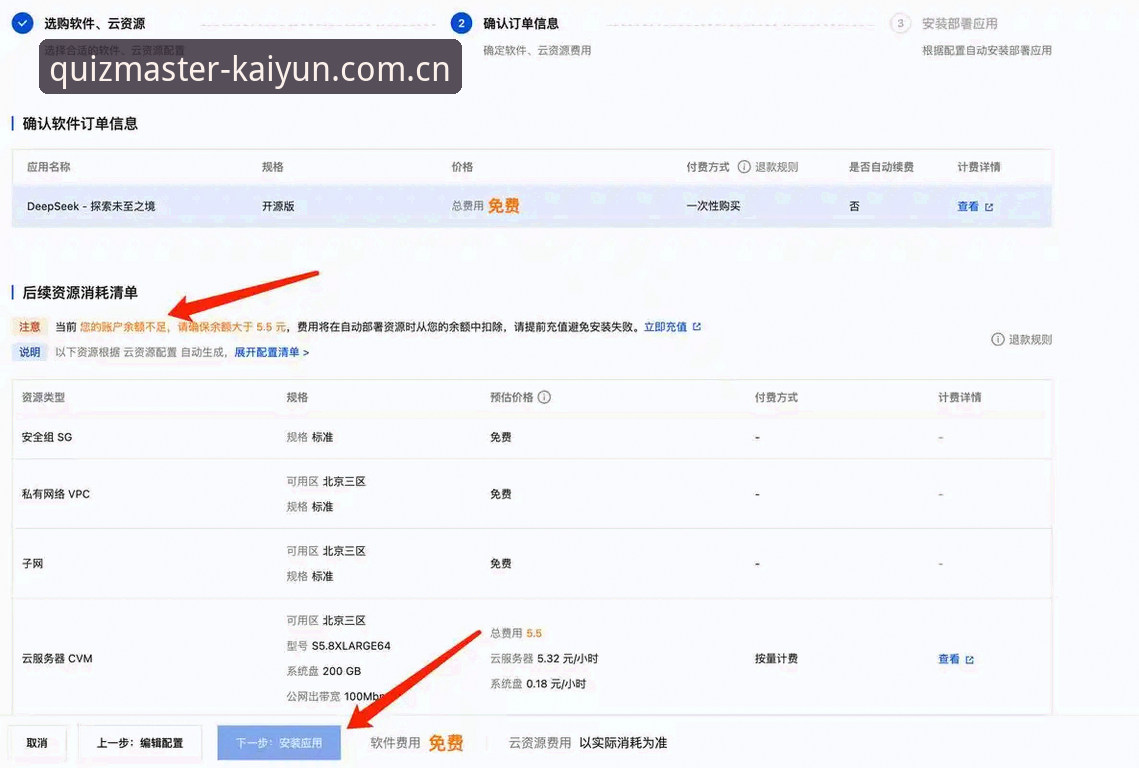
Task: Click the 注意 notice tag
Action: click(x=30, y=327)
